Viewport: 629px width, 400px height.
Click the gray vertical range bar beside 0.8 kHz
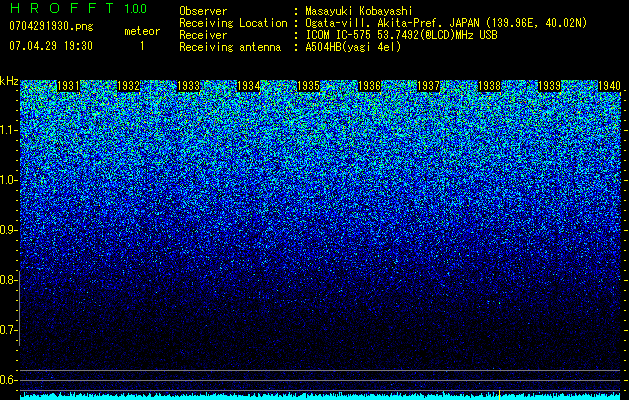(x=19, y=308)
